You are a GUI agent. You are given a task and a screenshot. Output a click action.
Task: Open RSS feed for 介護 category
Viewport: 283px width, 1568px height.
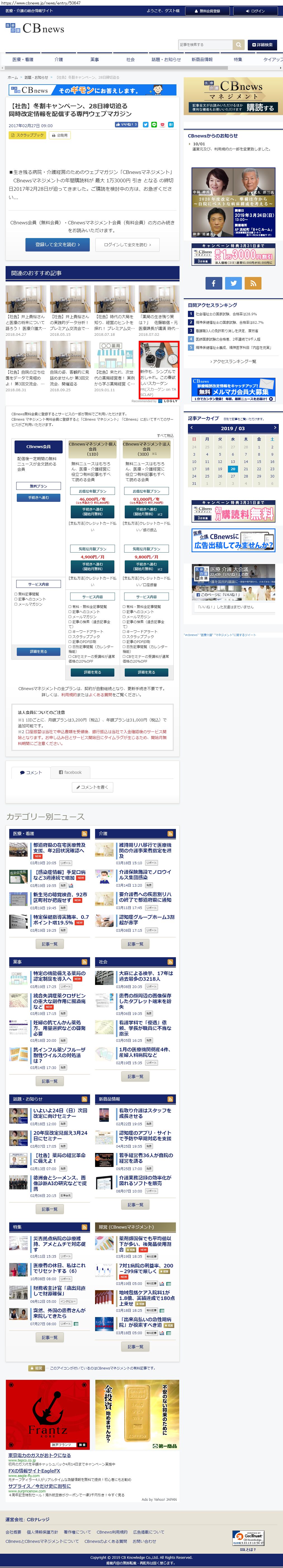tap(170, 834)
